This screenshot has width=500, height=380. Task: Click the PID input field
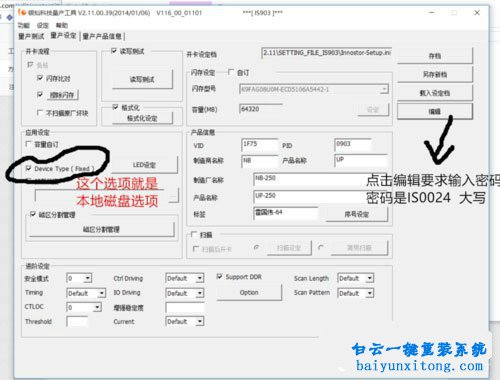click(x=353, y=145)
